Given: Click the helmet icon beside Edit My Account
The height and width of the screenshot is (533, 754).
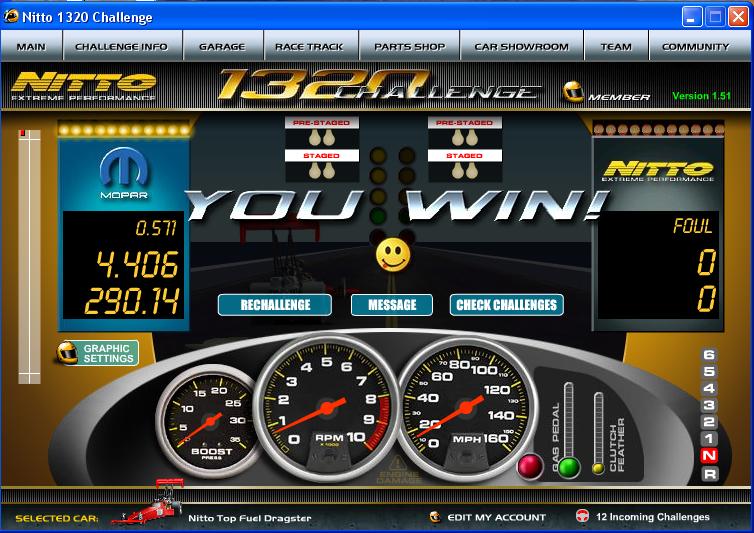Looking at the screenshot, I should pos(435,517).
